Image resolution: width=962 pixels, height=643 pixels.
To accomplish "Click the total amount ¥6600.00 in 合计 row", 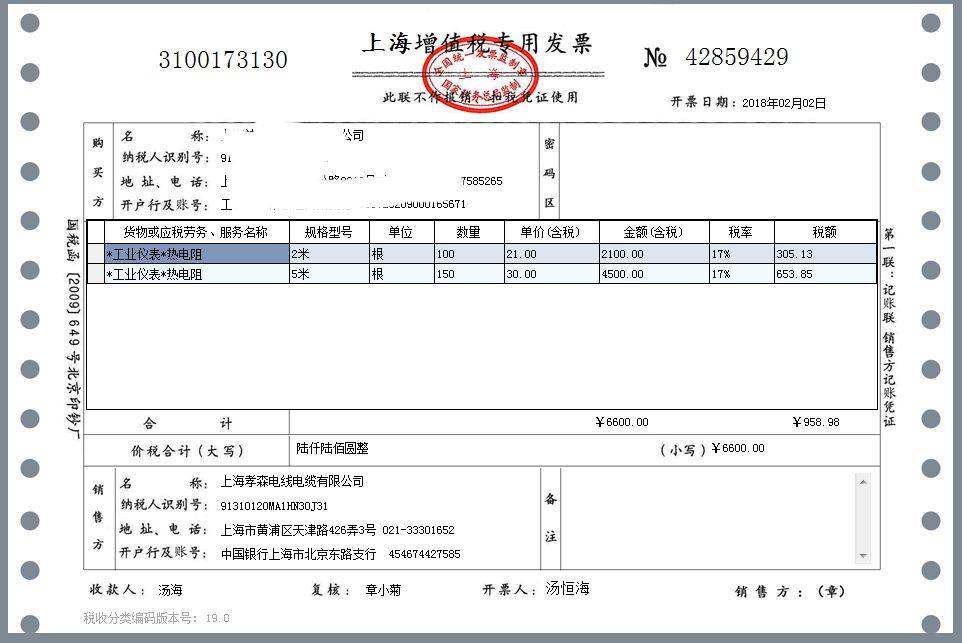I will (x=622, y=422).
